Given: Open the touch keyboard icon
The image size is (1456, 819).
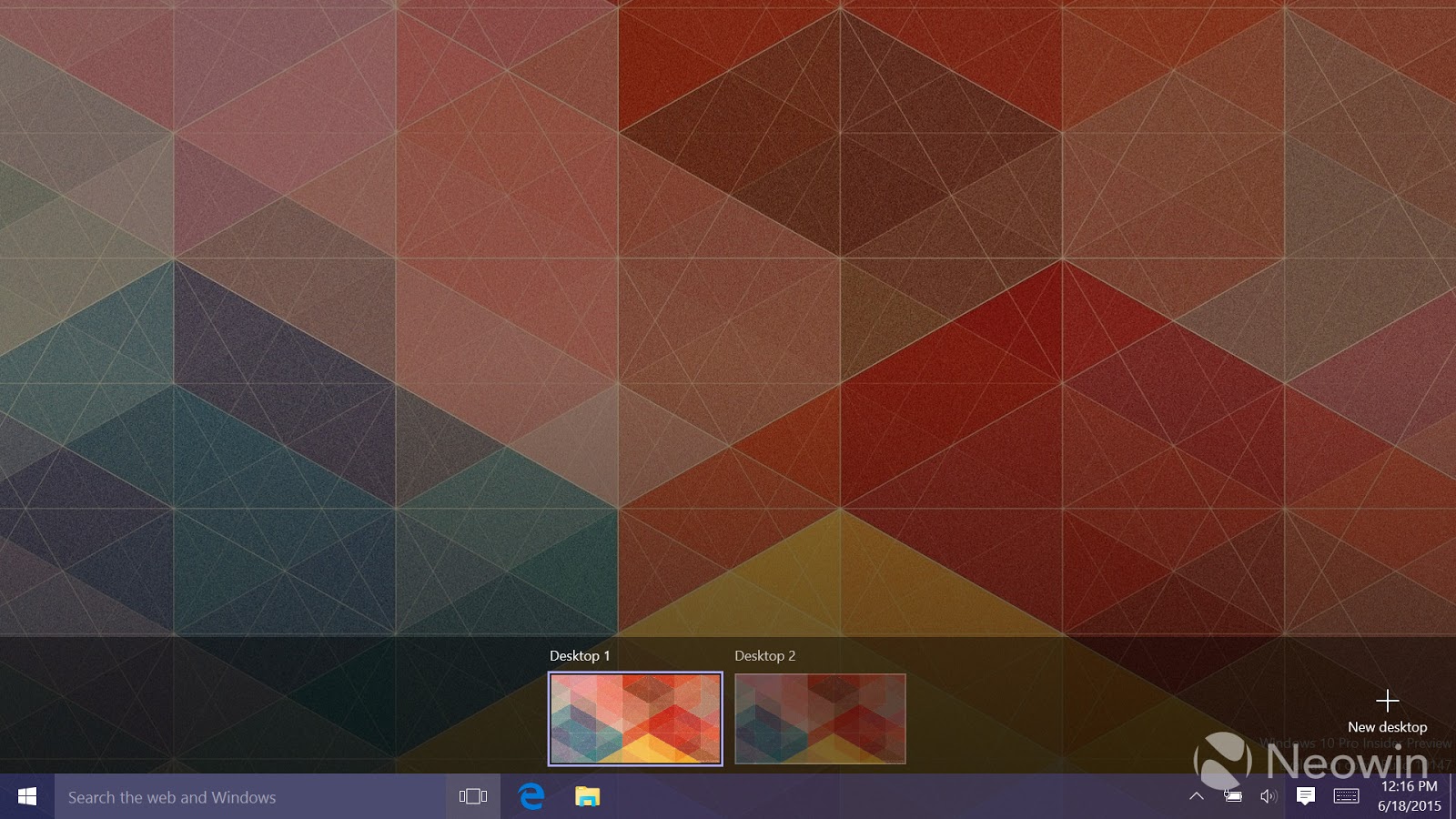Looking at the screenshot, I should 1347,796.
